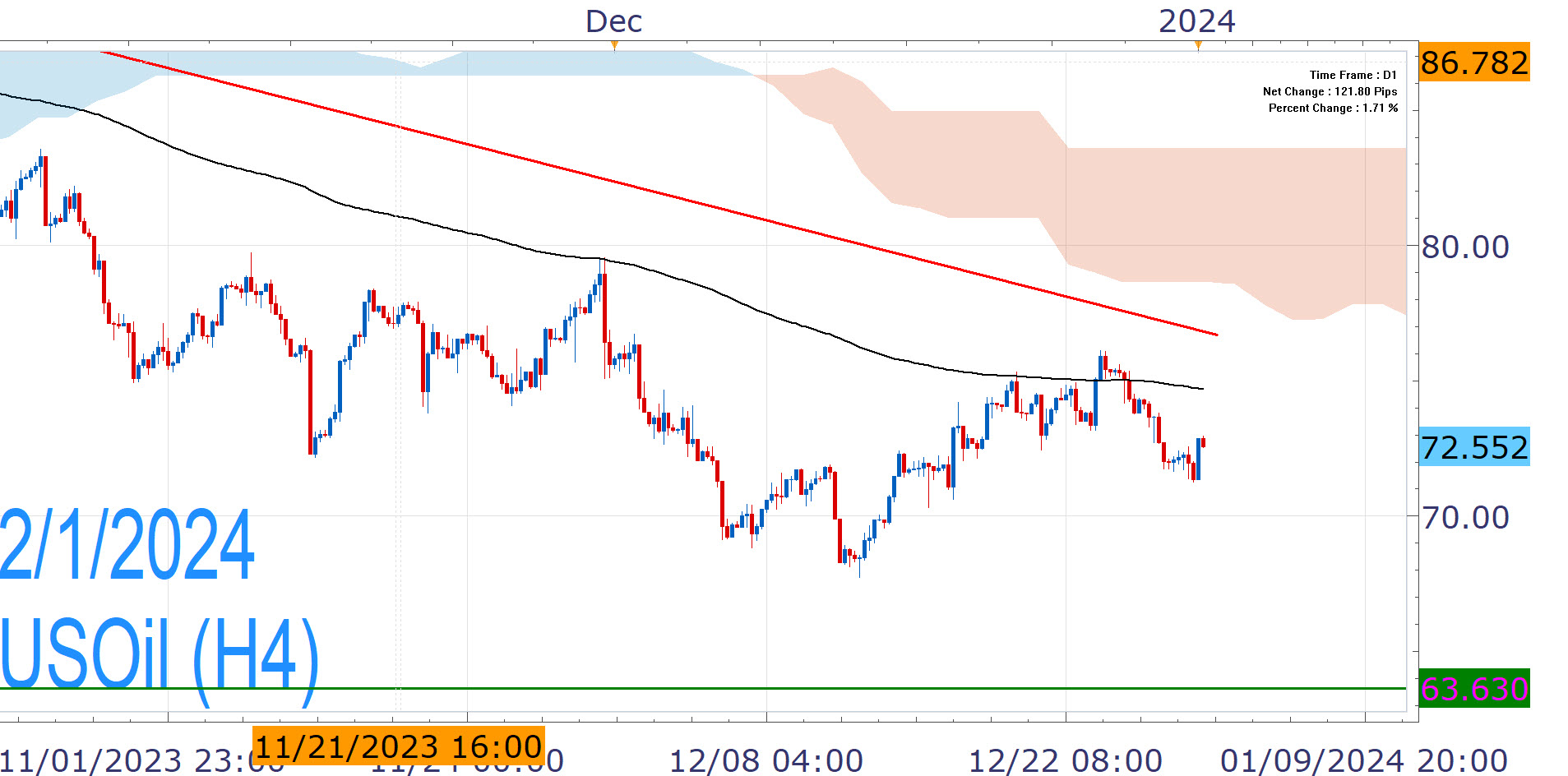Click the 12/08 04:00 time axis label
The height and width of the screenshot is (776, 1568).
(x=766, y=761)
